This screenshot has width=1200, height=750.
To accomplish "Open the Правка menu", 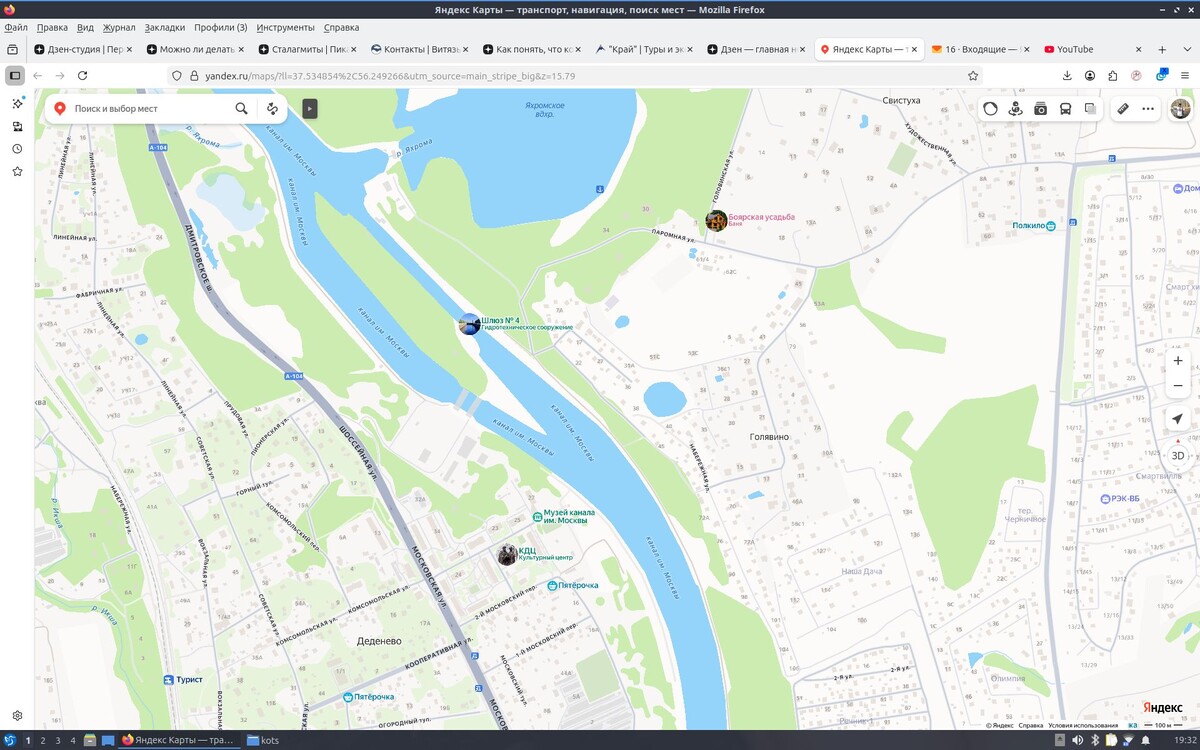I will click(x=52, y=27).
